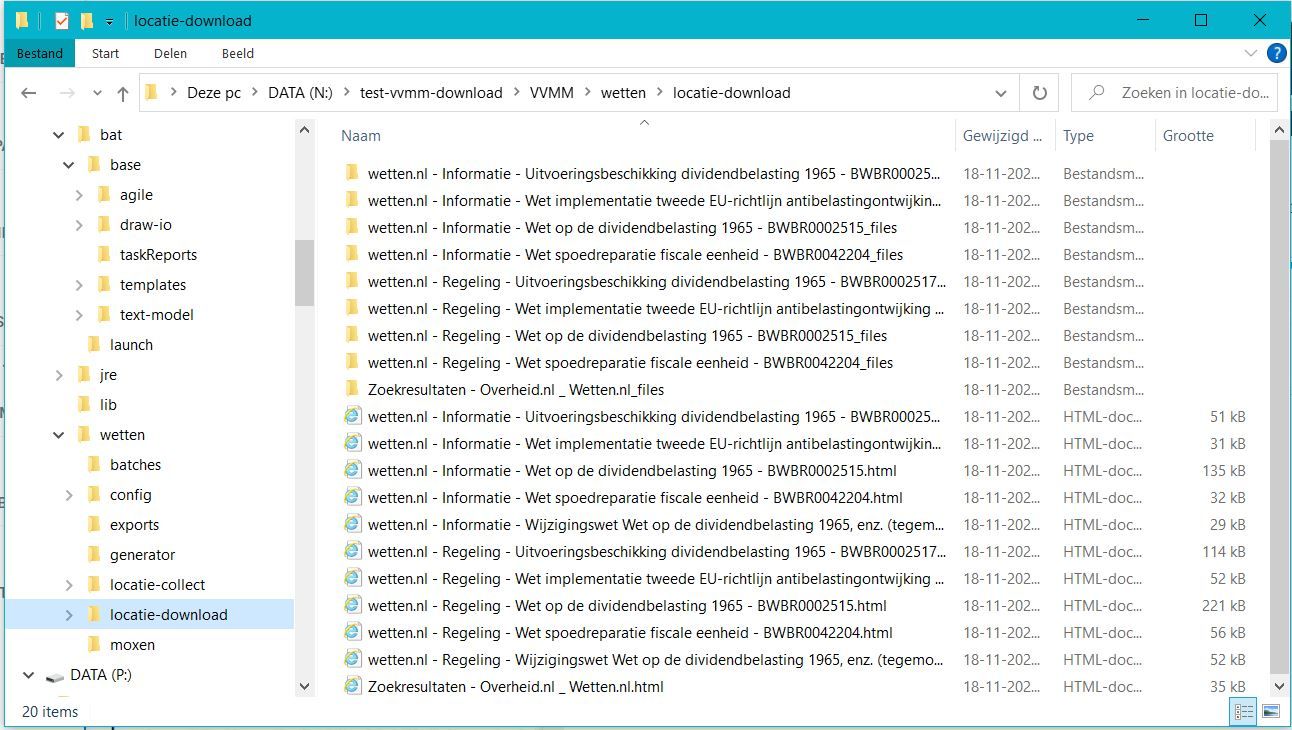Switch to large thumbnails view icon
Screen dimensions: 1292x730
[1270, 712]
